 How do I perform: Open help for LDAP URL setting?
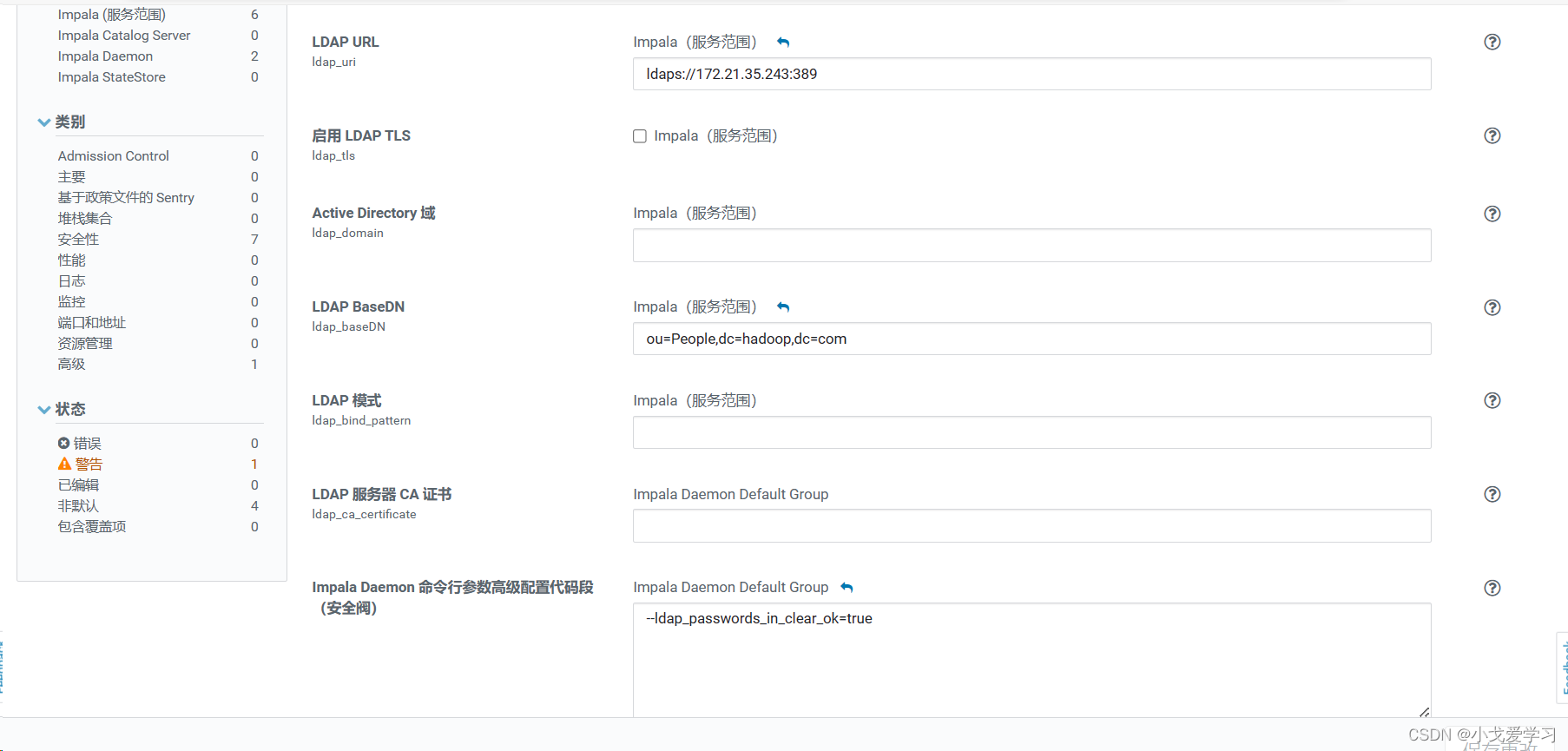pyautogui.click(x=1492, y=42)
